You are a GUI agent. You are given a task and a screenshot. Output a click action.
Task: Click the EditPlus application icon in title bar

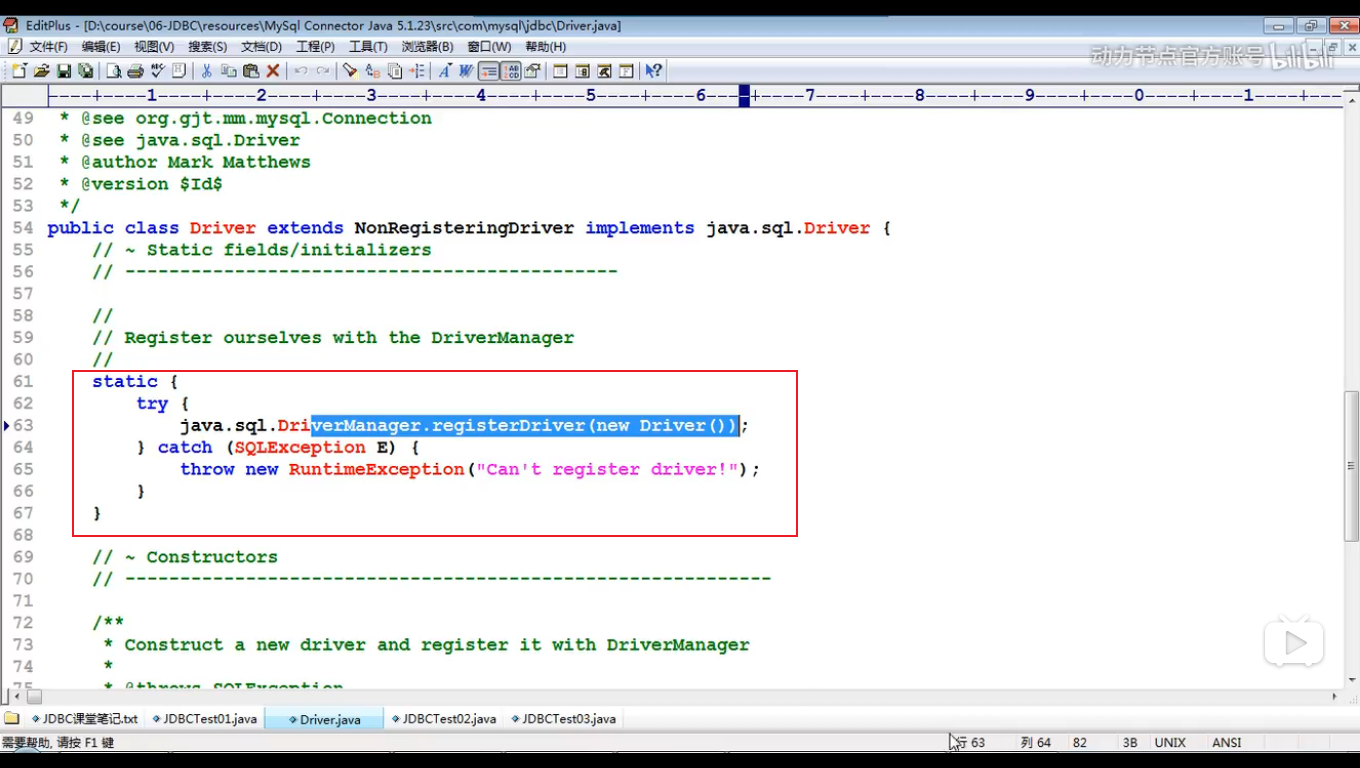click(x=11, y=25)
